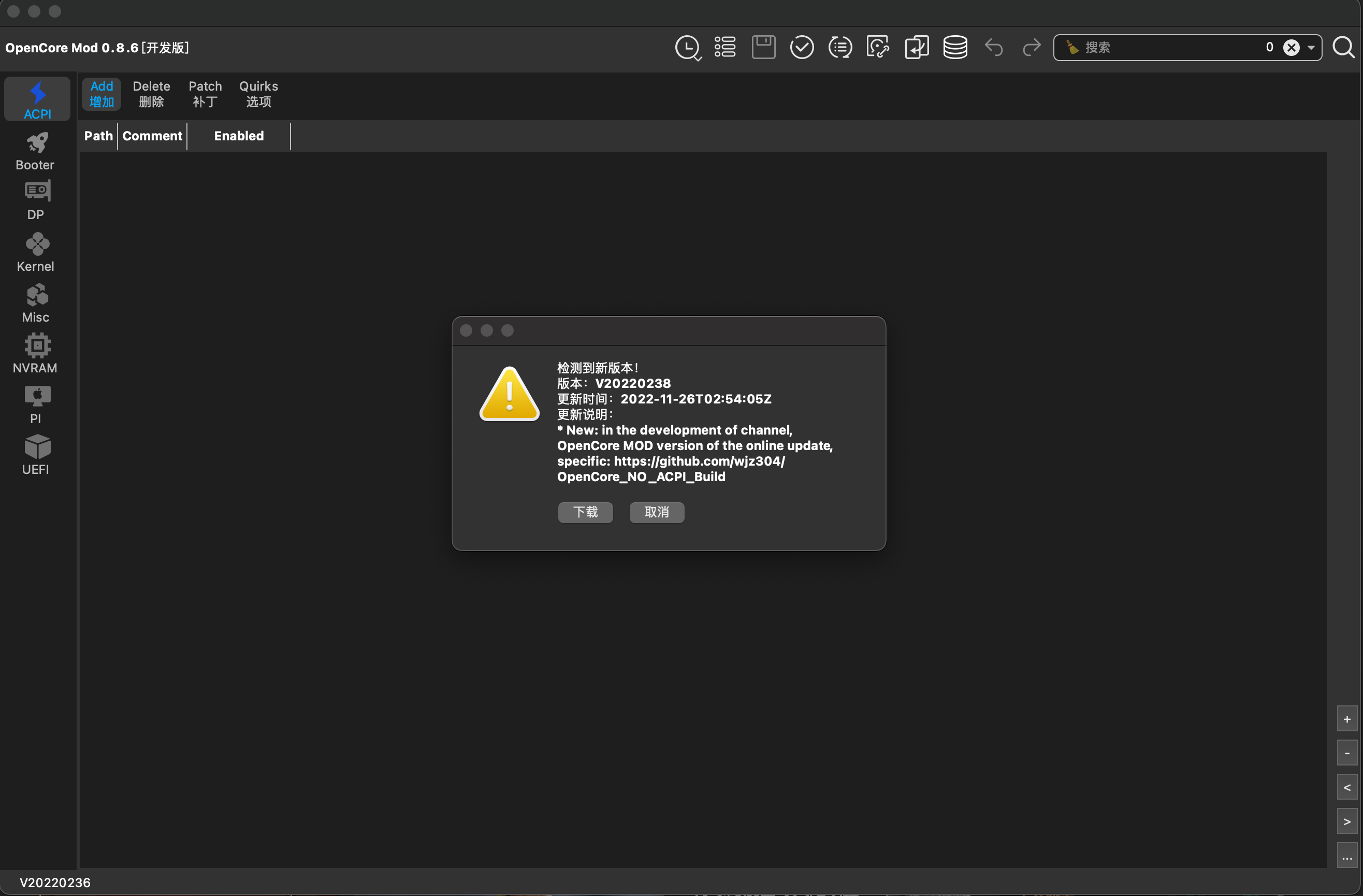Click the checkmark validate icon

[802, 48]
